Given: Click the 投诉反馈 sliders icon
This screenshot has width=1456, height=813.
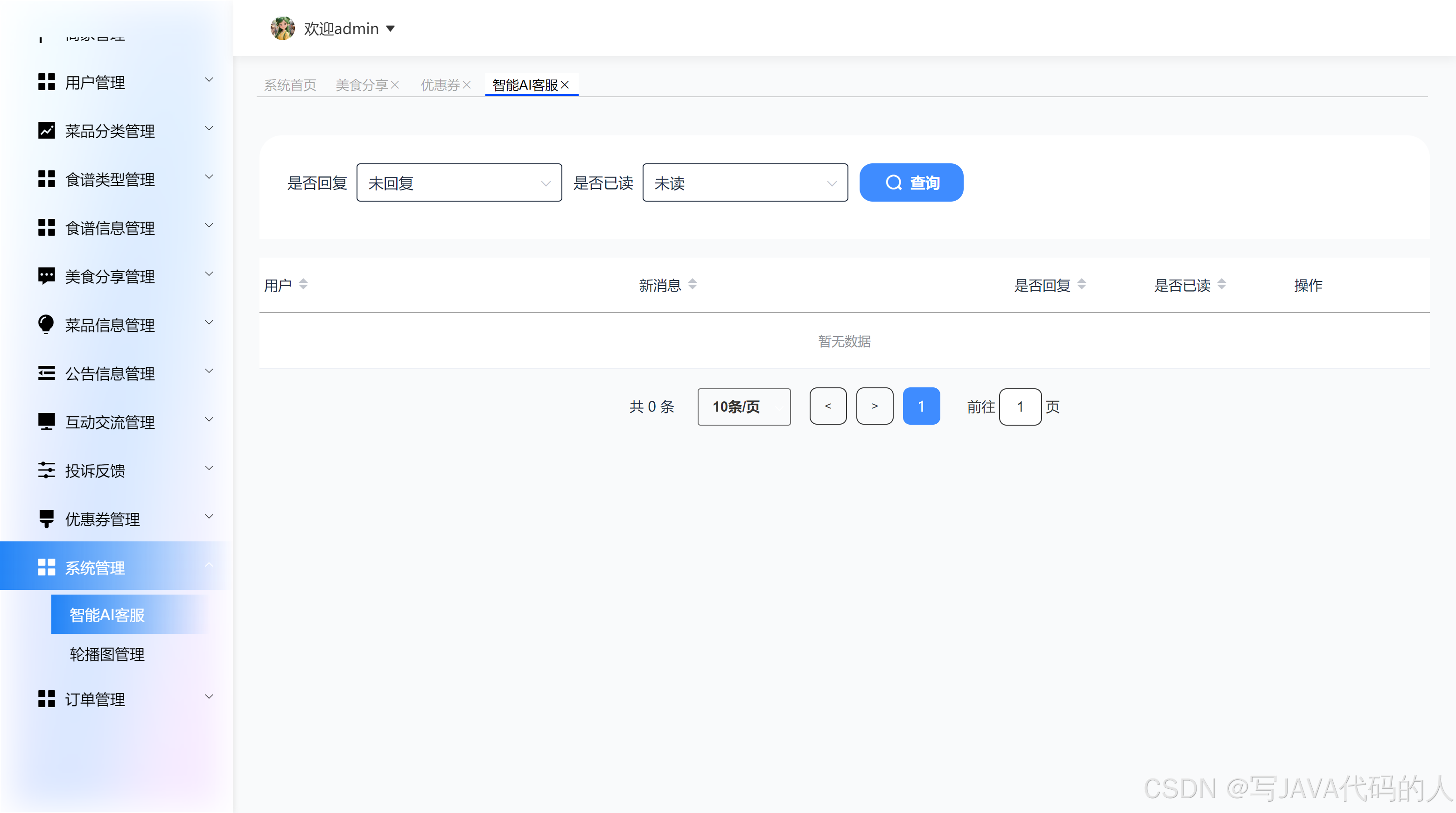Looking at the screenshot, I should click(46, 470).
